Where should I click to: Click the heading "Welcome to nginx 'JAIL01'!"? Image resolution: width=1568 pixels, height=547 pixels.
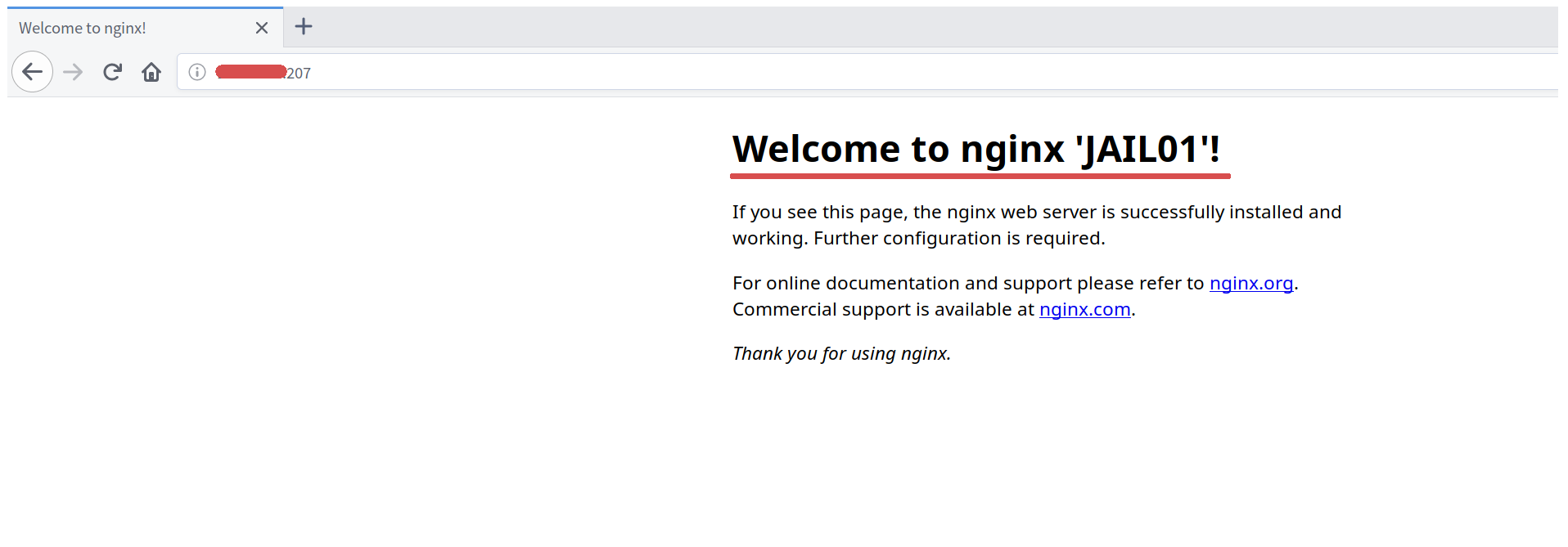(976, 150)
